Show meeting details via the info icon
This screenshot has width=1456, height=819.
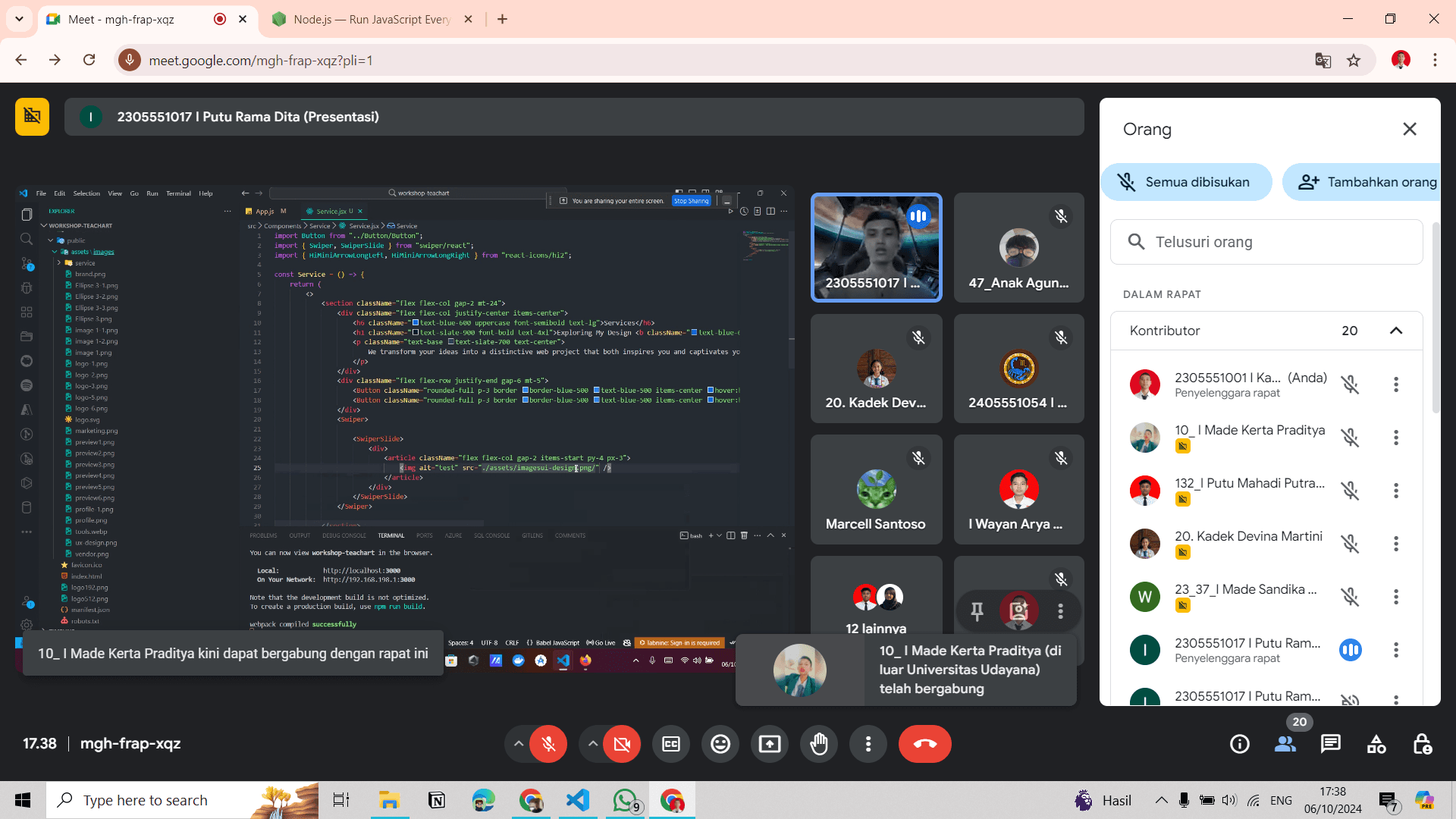point(1239,744)
